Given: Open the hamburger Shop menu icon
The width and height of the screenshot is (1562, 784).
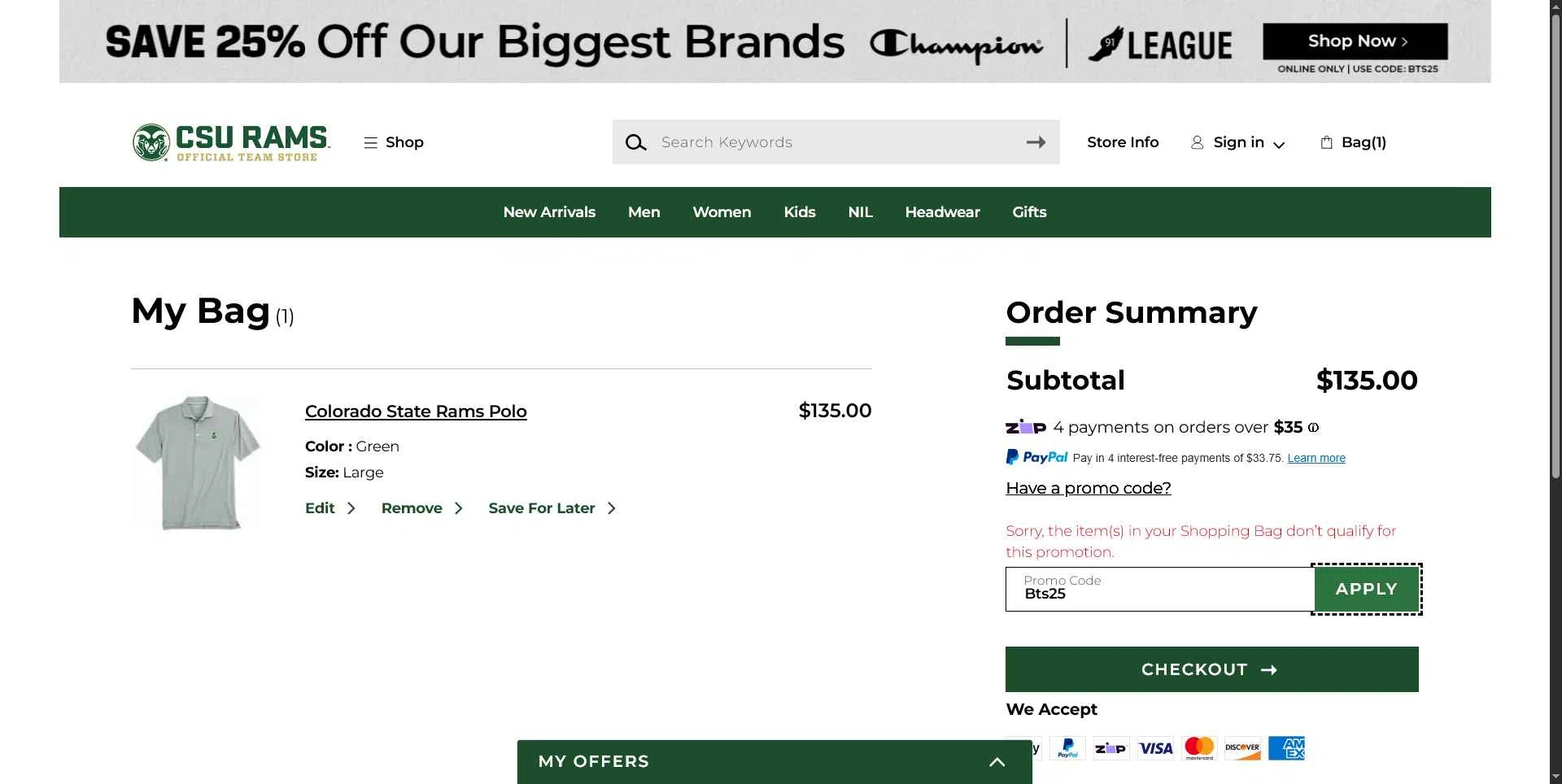Looking at the screenshot, I should [370, 143].
